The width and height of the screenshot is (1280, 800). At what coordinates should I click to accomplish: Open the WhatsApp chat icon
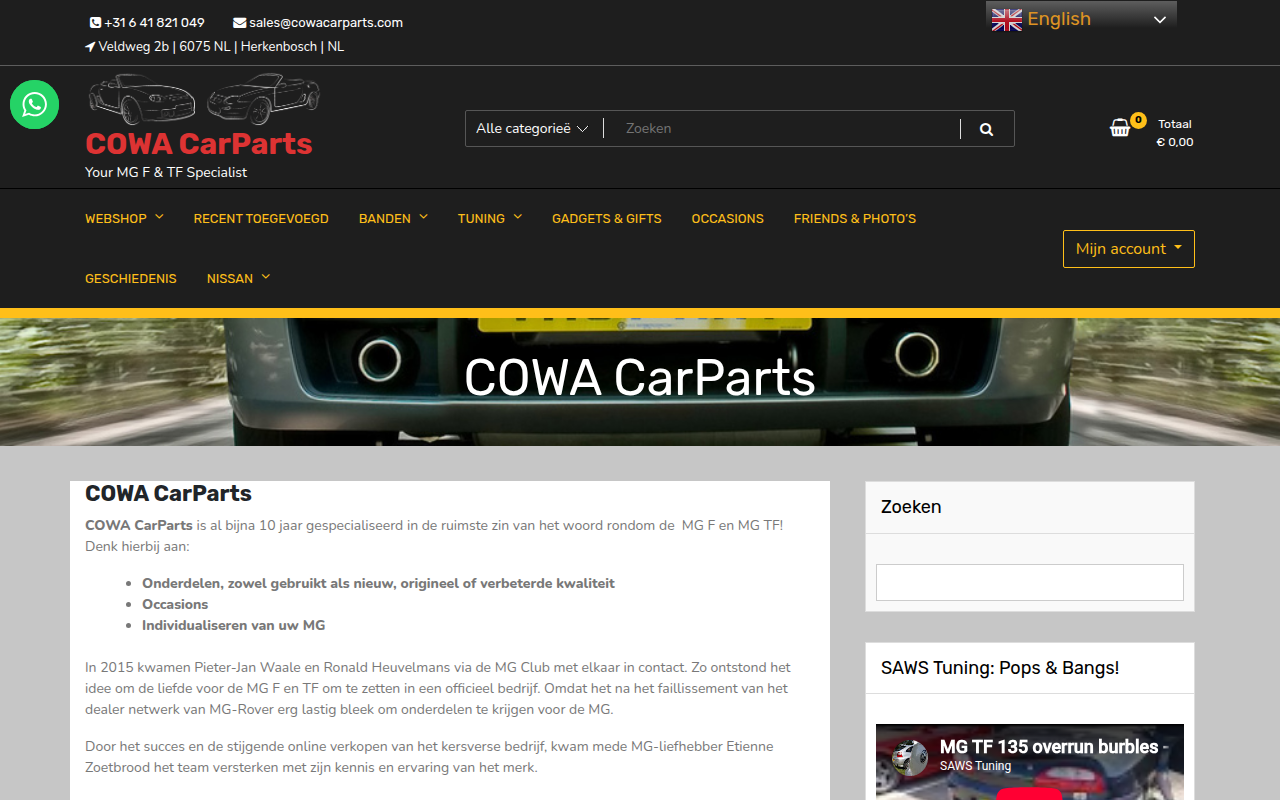tap(35, 104)
